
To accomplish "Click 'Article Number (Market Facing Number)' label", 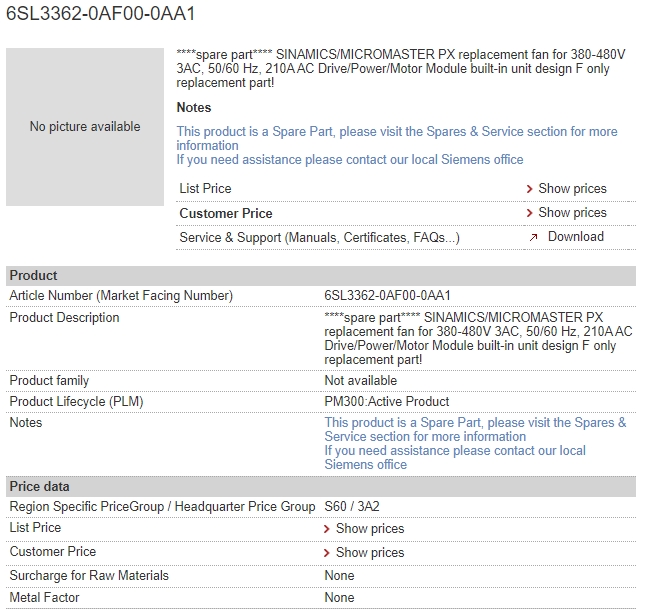I will point(121,296).
